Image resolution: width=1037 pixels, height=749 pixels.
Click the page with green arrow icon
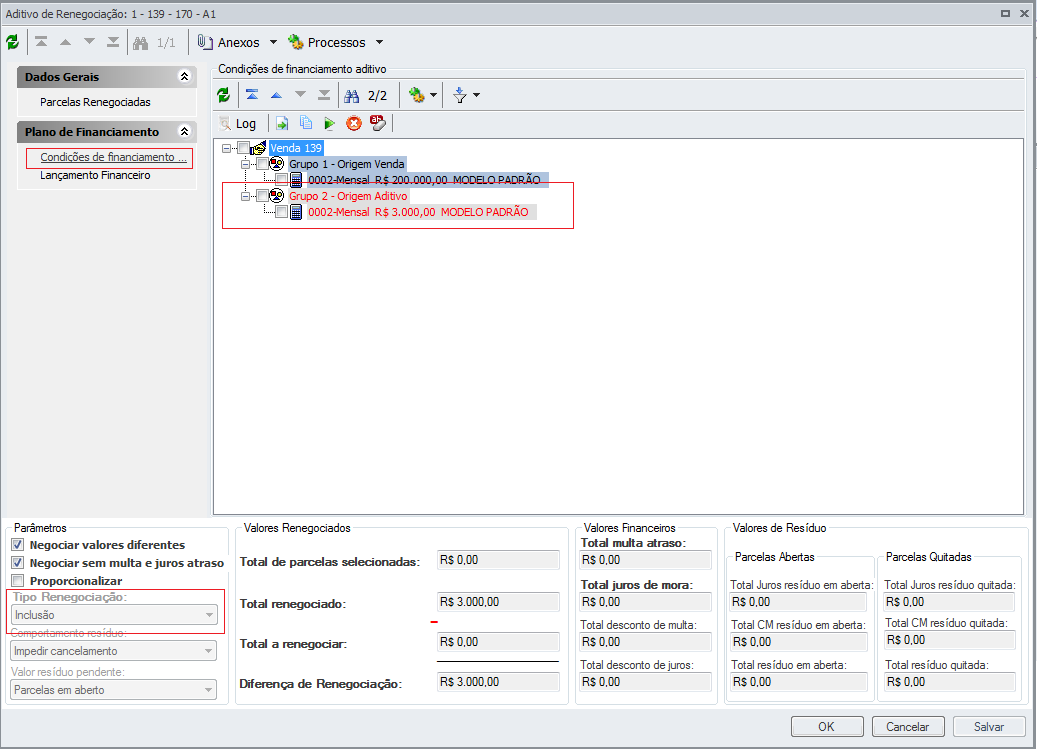pyautogui.click(x=282, y=124)
